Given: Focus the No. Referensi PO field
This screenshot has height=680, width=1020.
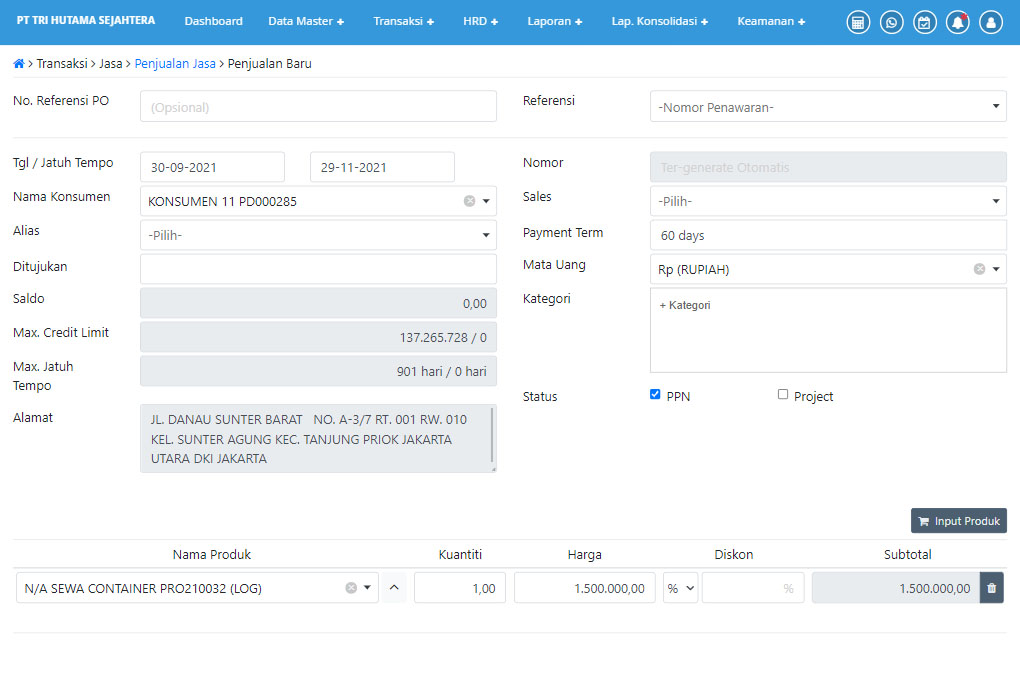Looking at the screenshot, I should pyautogui.click(x=318, y=106).
